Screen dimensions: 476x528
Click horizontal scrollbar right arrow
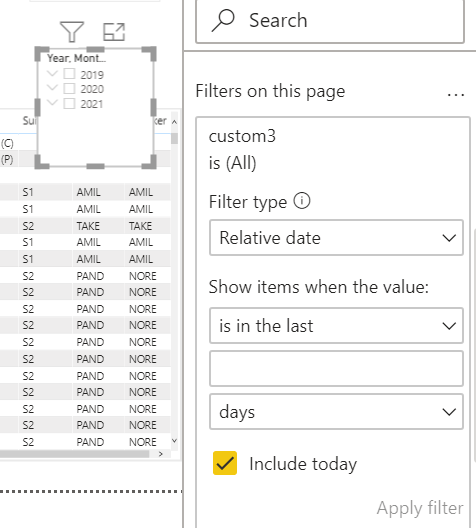[x=161, y=454]
